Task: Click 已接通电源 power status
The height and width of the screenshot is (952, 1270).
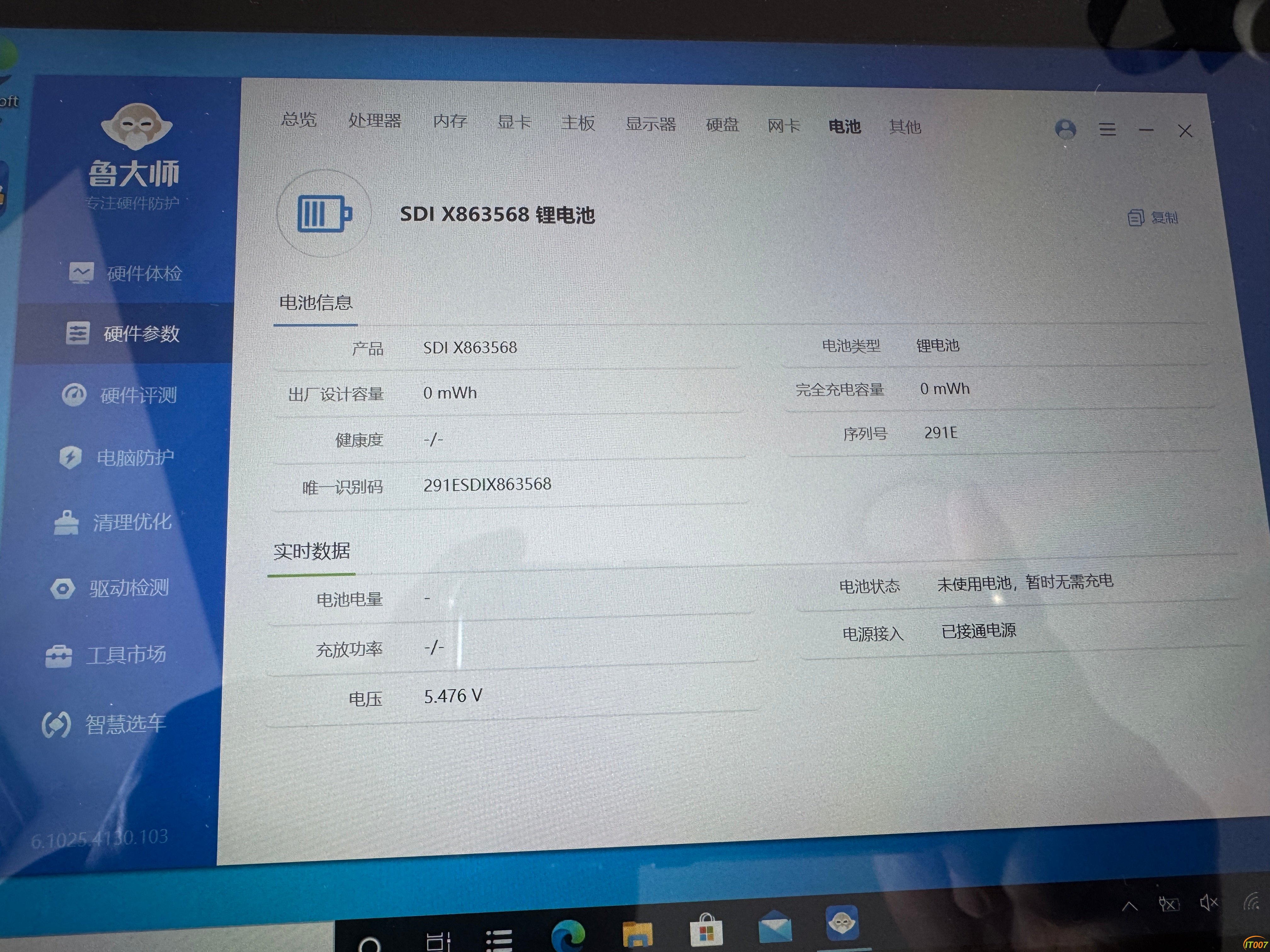Action: point(979,631)
